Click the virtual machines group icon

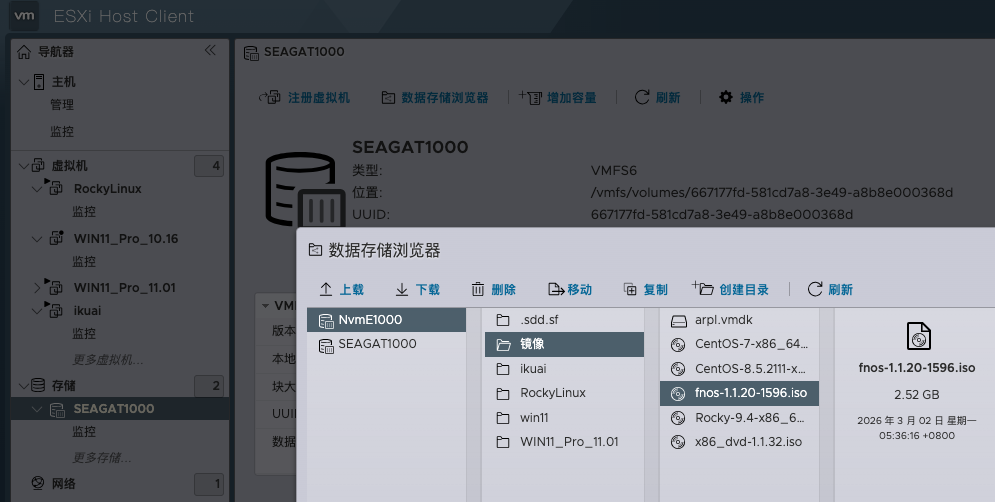click(38, 166)
